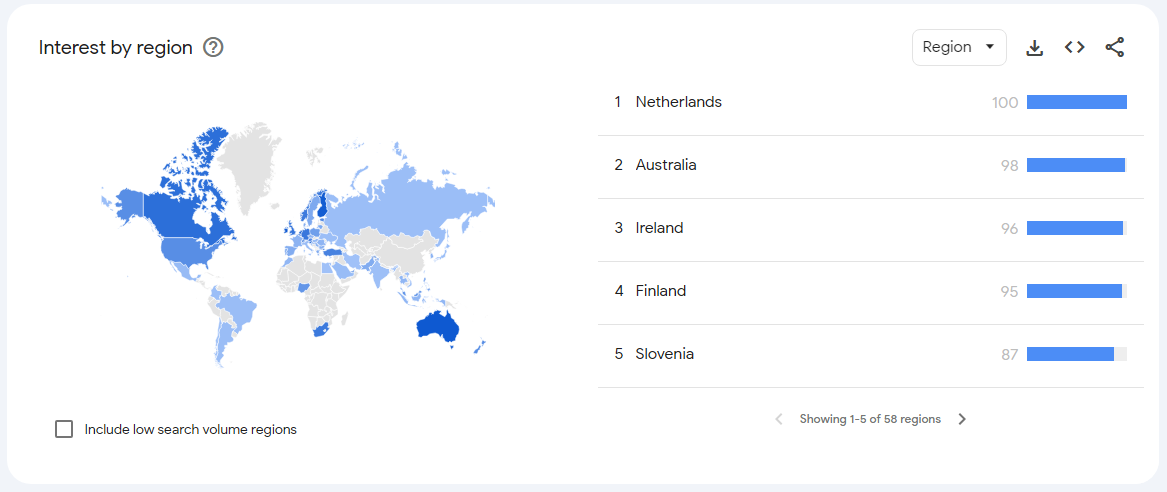
Task: Open the help icon beside Interest by region
Action: 213,48
